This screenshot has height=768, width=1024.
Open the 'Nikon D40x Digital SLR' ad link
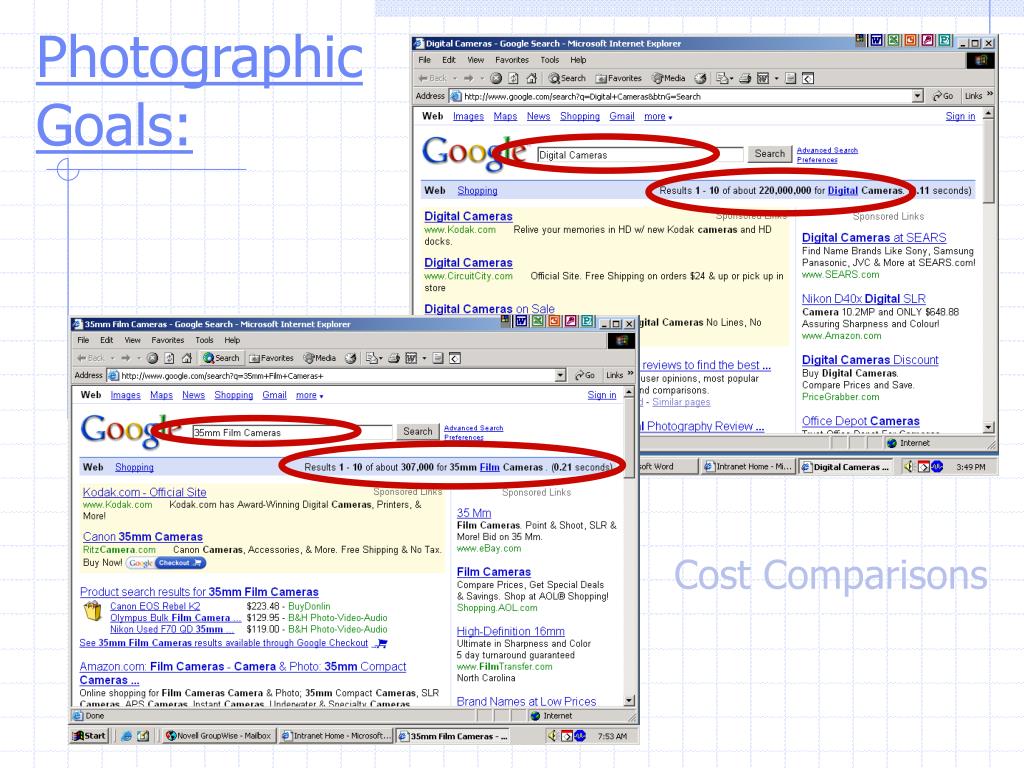[x=863, y=298]
